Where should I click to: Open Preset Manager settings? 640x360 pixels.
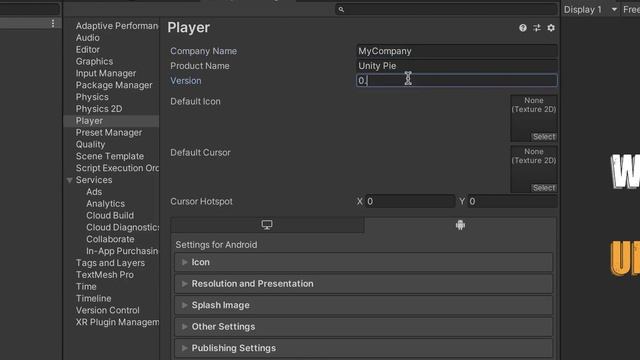[109, 133]
